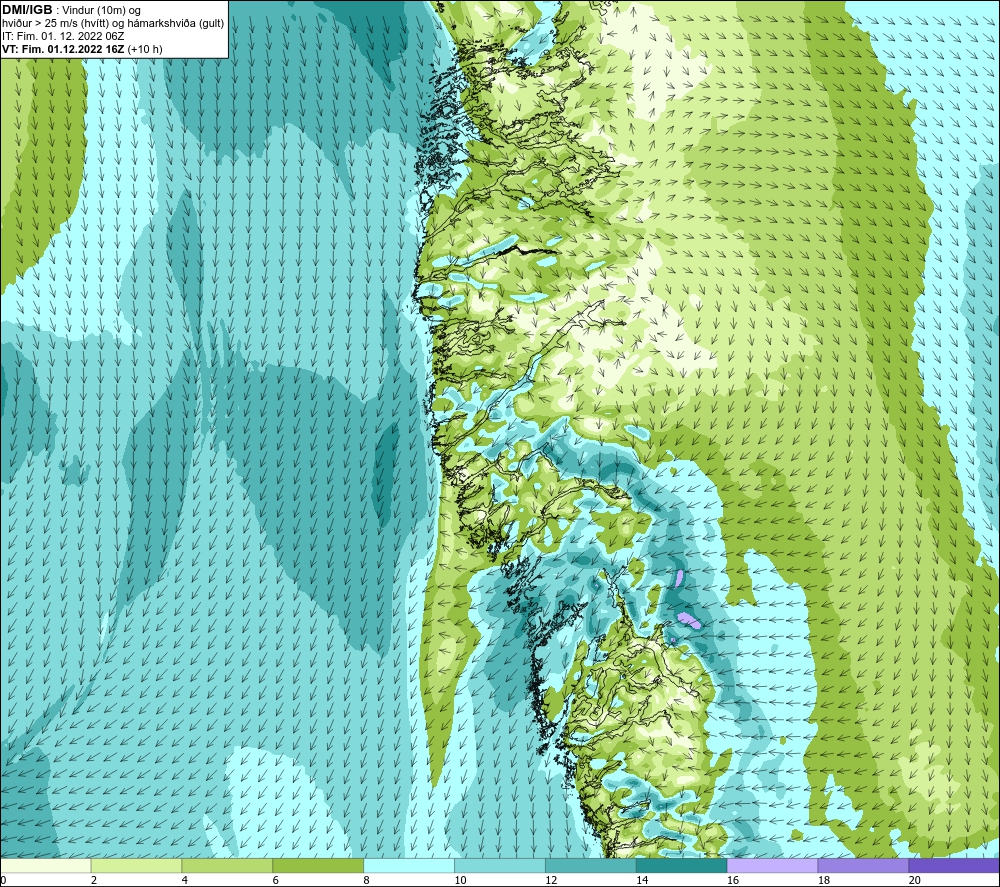Click the "12" scale label
The width and height of the screenshot is (1000, 887).
551,881
